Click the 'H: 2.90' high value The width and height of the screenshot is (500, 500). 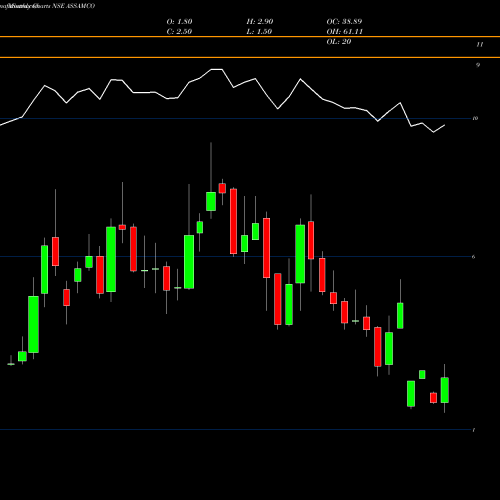click(260, 22)
